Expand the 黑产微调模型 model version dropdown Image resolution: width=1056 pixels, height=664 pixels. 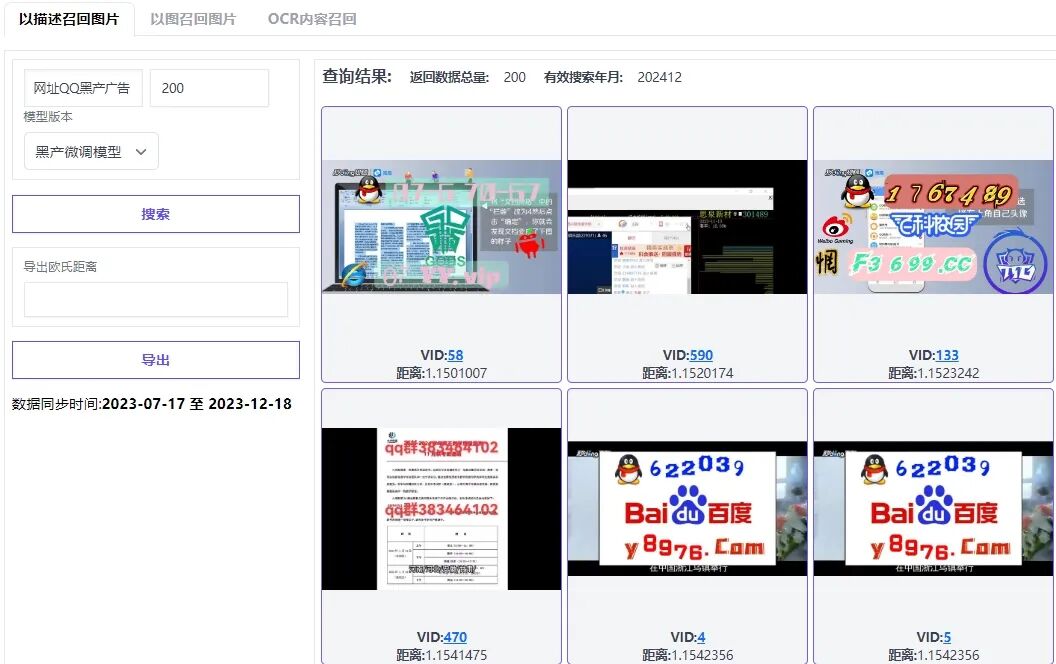[92, 152]
